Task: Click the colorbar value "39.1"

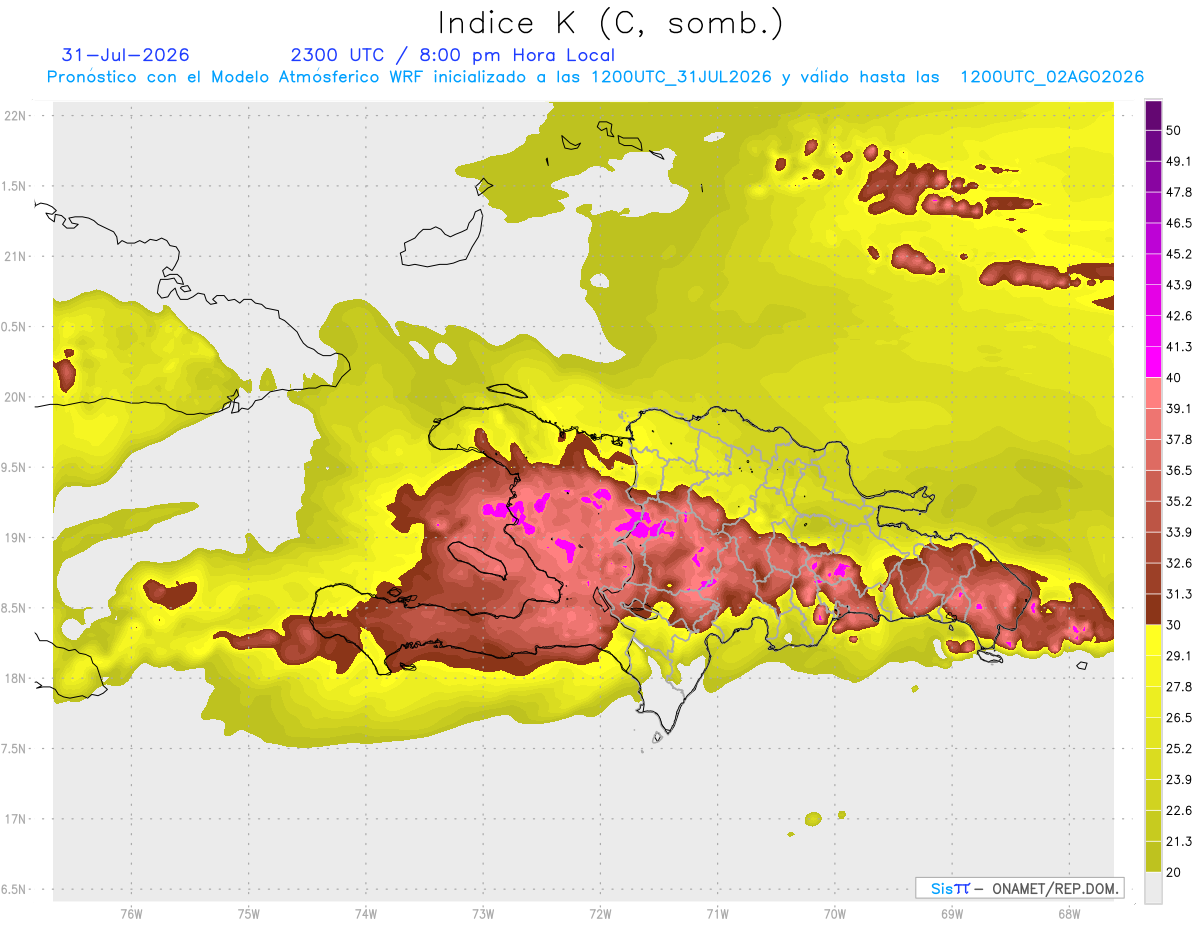Action: [1178, 409]
